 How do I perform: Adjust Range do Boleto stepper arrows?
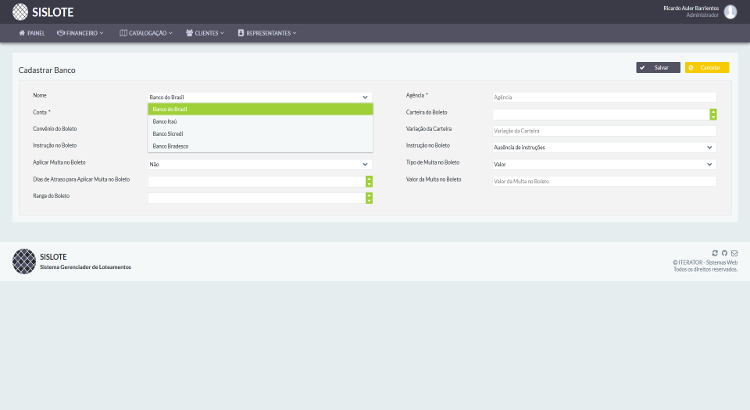[x=369, y=198]
